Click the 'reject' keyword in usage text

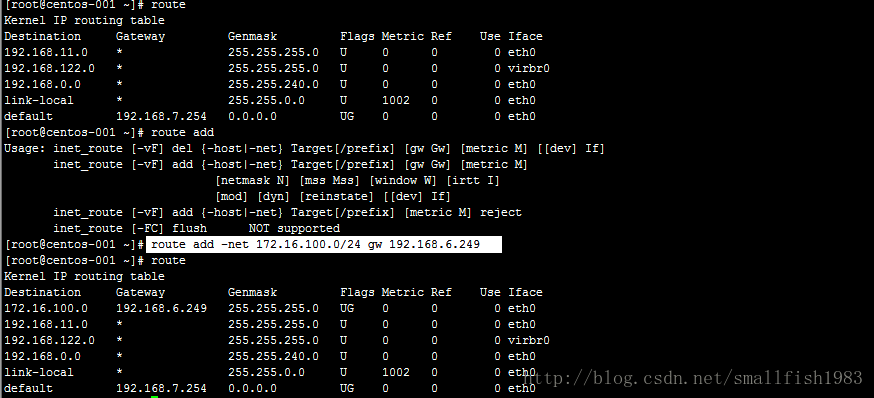501,212
